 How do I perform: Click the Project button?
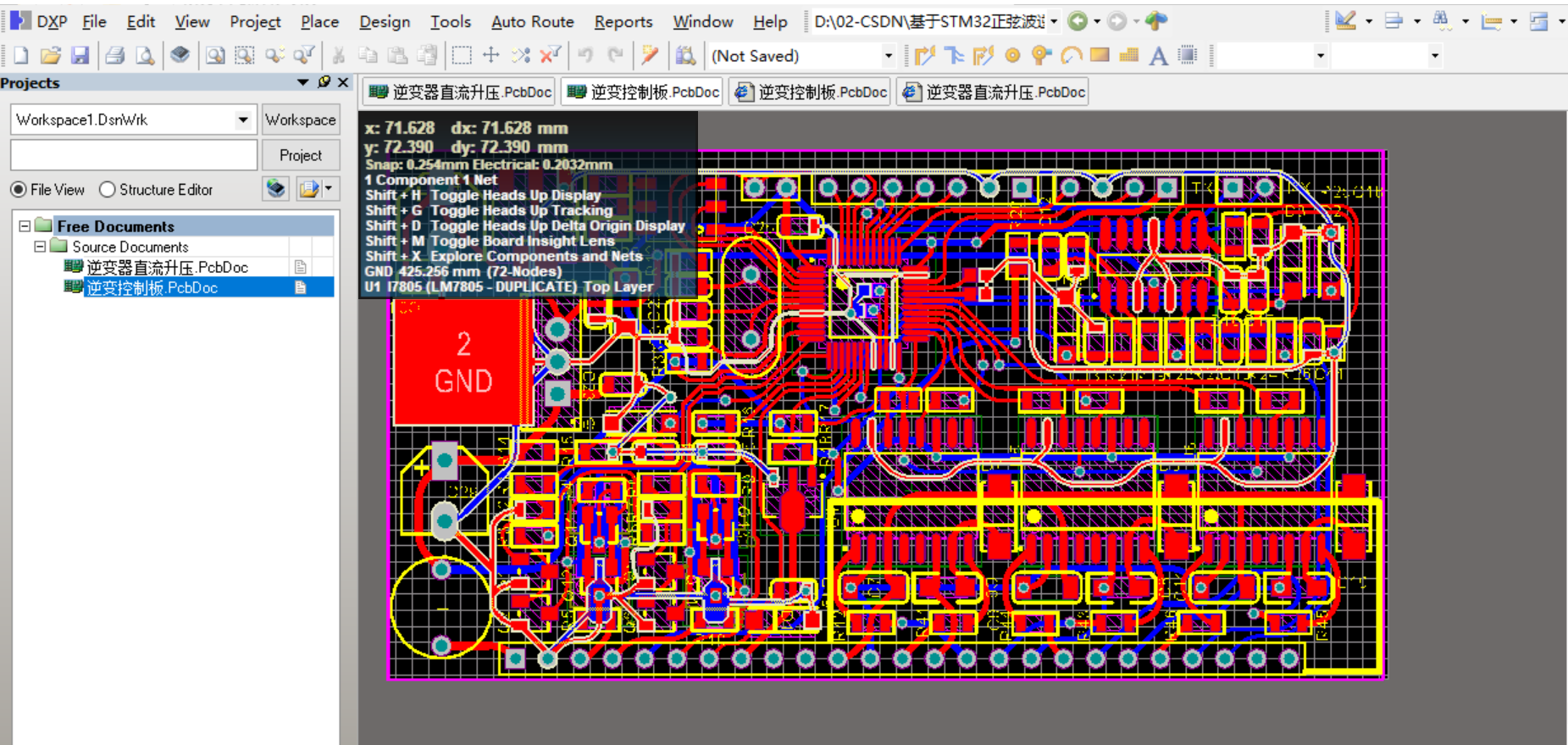tap(301, 155)
